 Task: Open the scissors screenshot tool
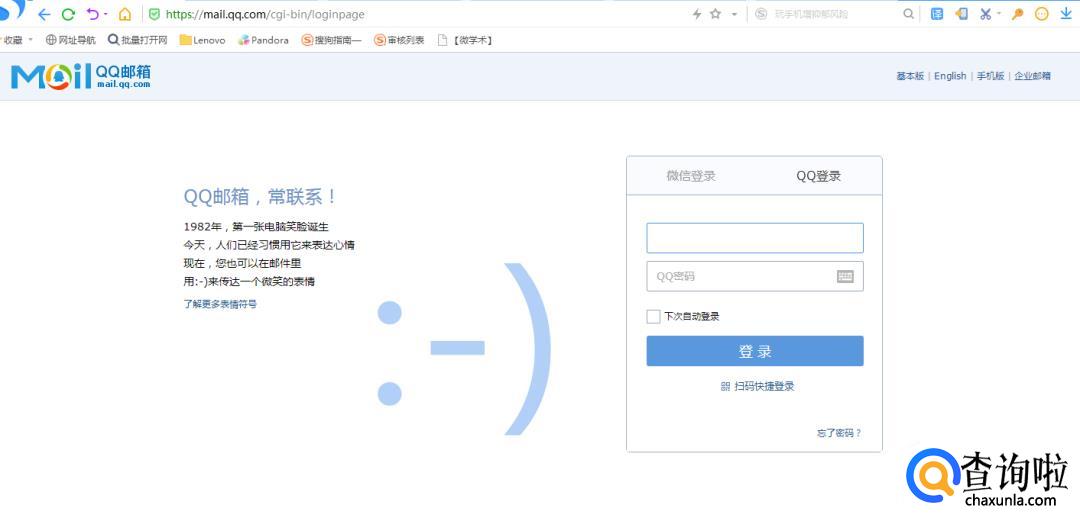click(x=986, y=14)
